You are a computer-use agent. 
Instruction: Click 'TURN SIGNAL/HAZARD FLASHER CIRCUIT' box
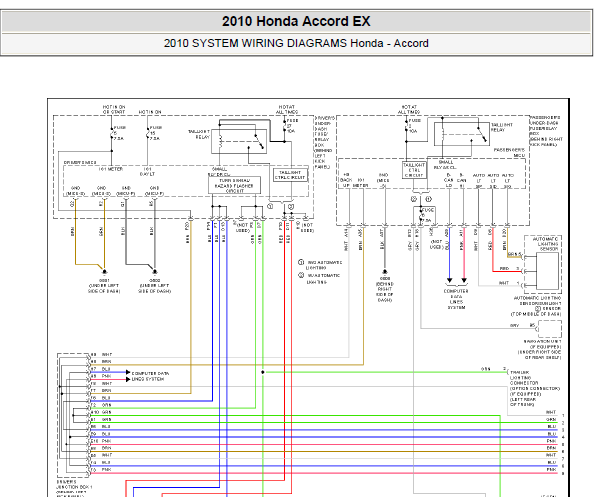[235, 185]
